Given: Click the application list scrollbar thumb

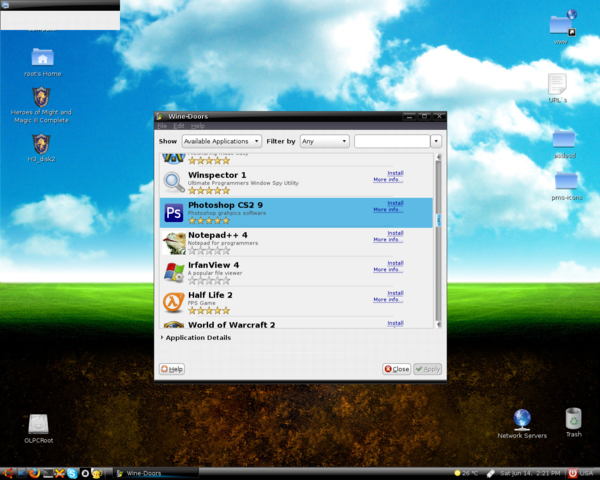Looking at the screenshot, I should (439, 220).
